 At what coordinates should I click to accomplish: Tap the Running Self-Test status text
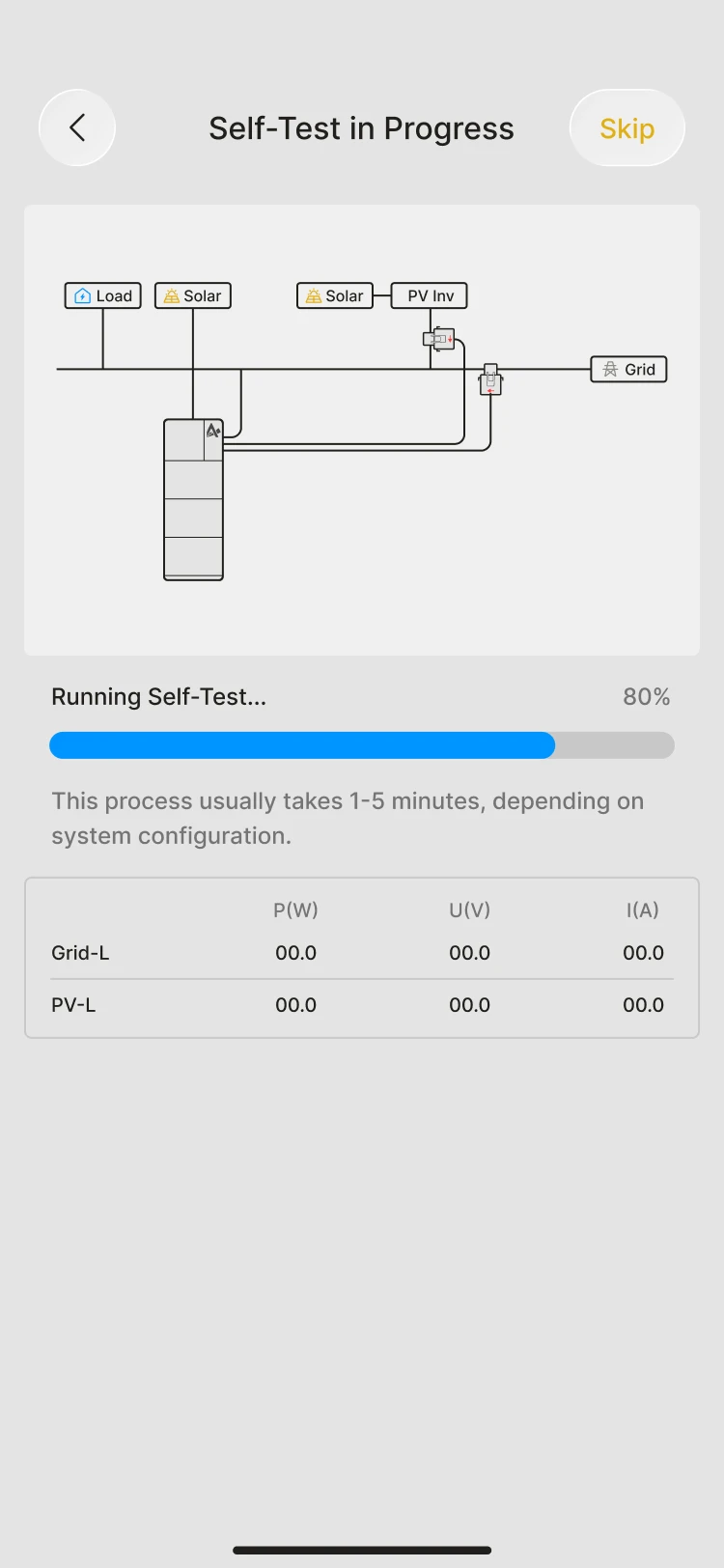click(x=159, y=697)
